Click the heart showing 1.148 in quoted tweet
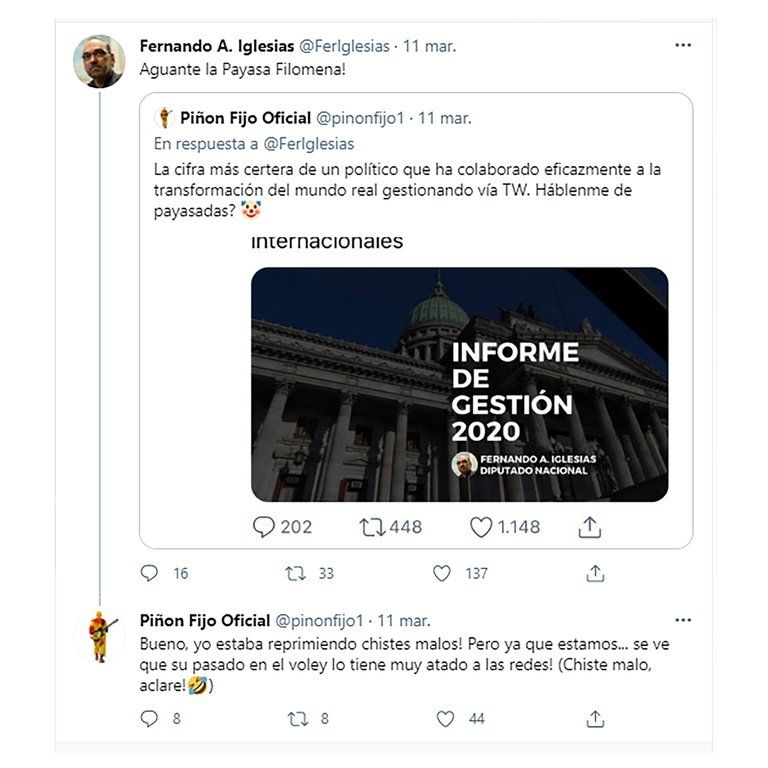Viewport: 768px width, 768px height. (x=481, y=527)
